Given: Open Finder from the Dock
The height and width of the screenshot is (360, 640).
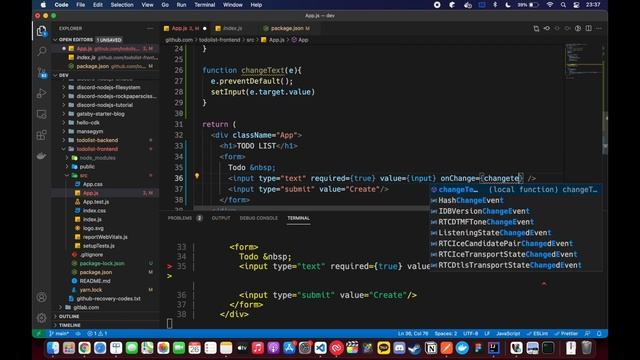Looking at the screenshot, I should click(x=53, y=348).
